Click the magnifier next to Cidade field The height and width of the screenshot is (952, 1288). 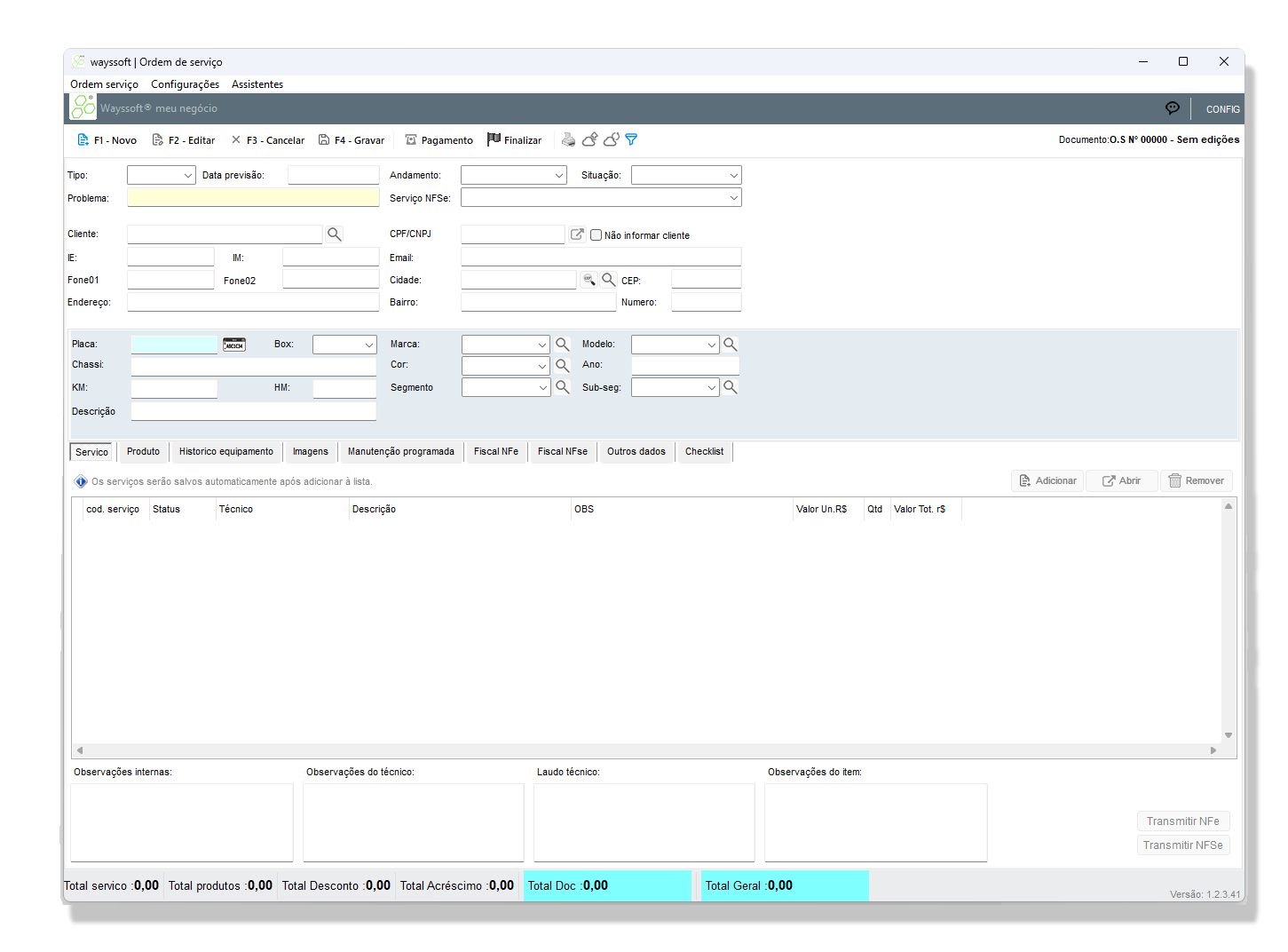[x=609, y=280]
